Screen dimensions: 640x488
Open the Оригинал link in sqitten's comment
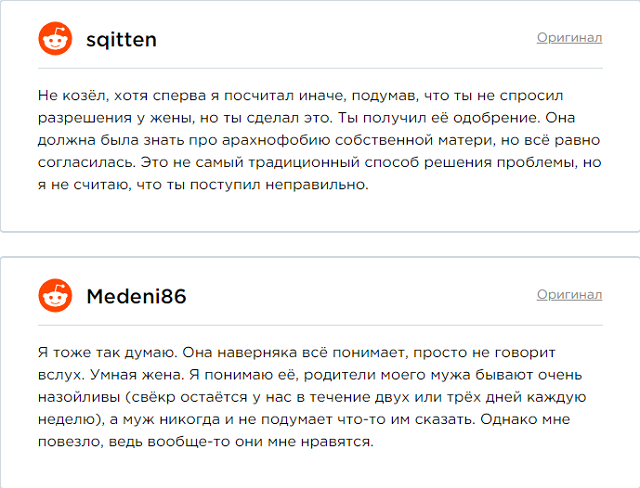tap(569, 38)
